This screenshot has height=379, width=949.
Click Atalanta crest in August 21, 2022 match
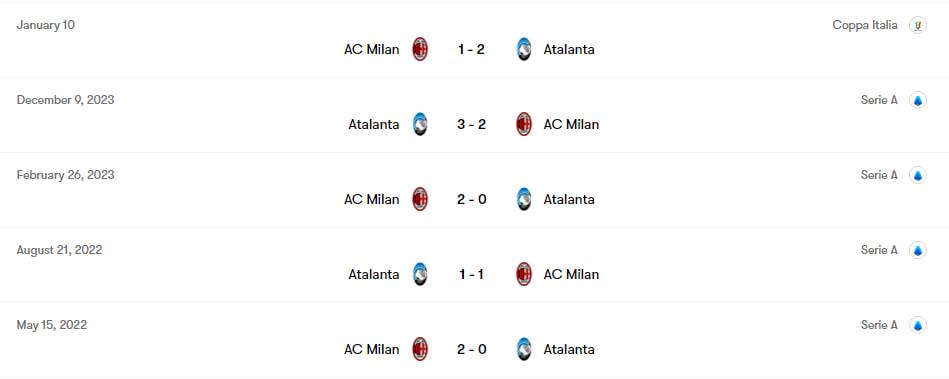[x=420, y=274]
